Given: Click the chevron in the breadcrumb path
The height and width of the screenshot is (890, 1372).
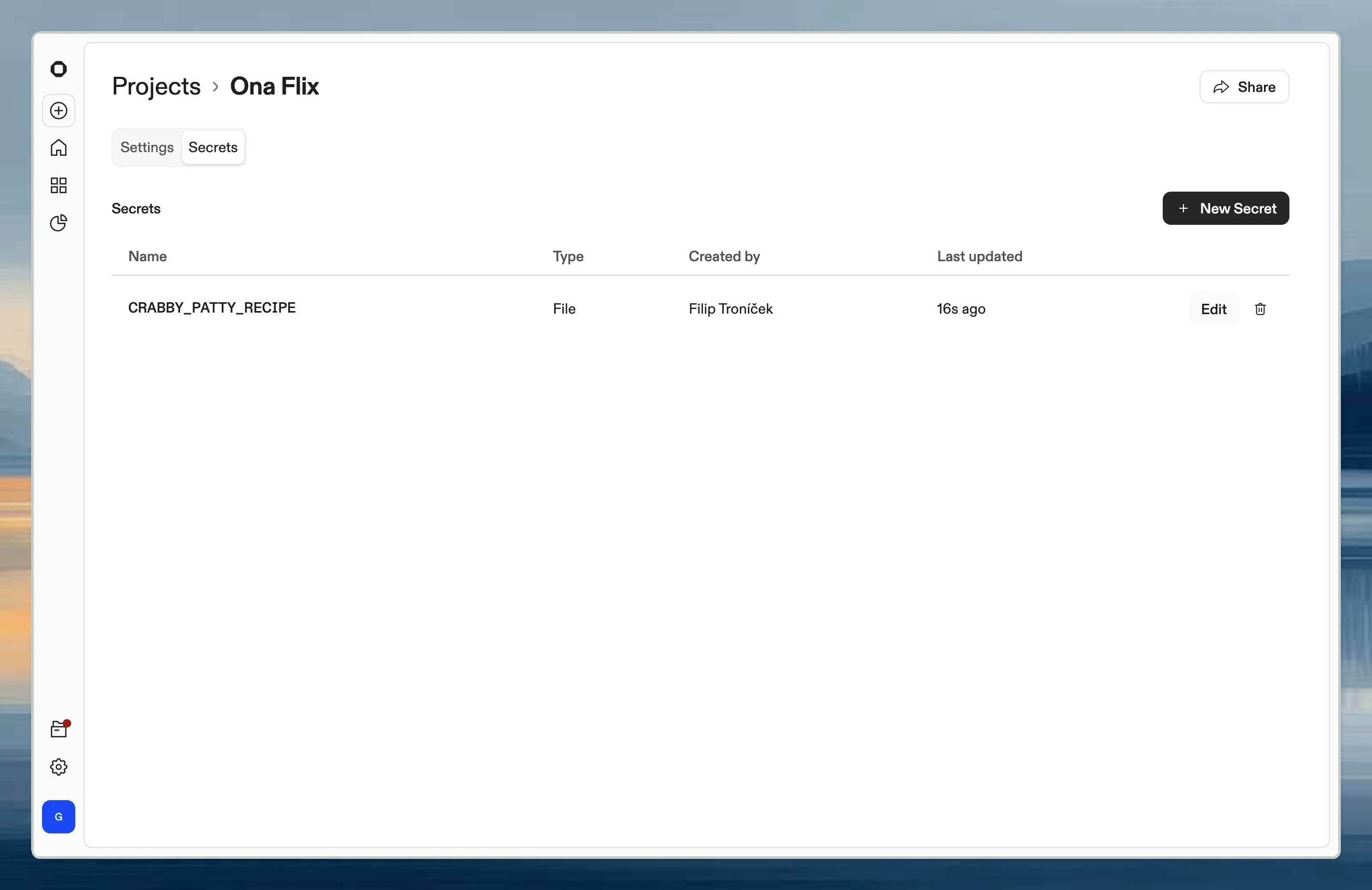Looking at the screenshot, I should [215, 87].
